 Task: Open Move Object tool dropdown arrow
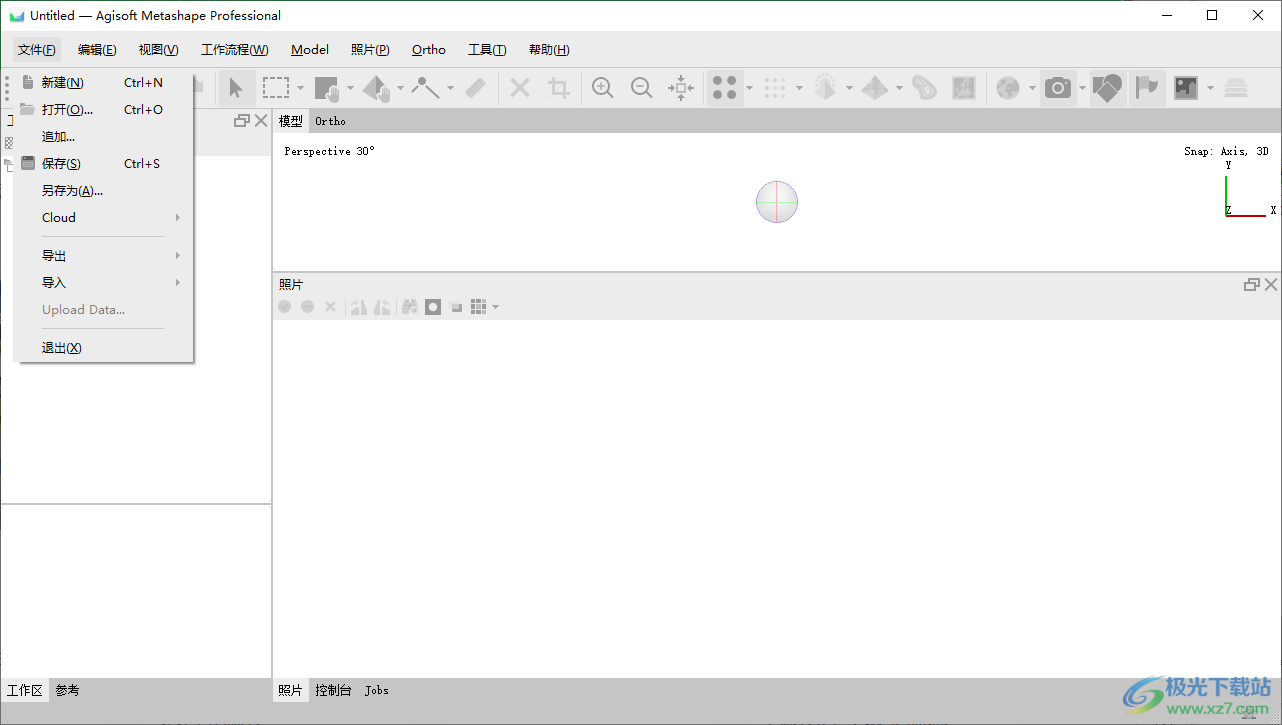(x=400, y=88)
